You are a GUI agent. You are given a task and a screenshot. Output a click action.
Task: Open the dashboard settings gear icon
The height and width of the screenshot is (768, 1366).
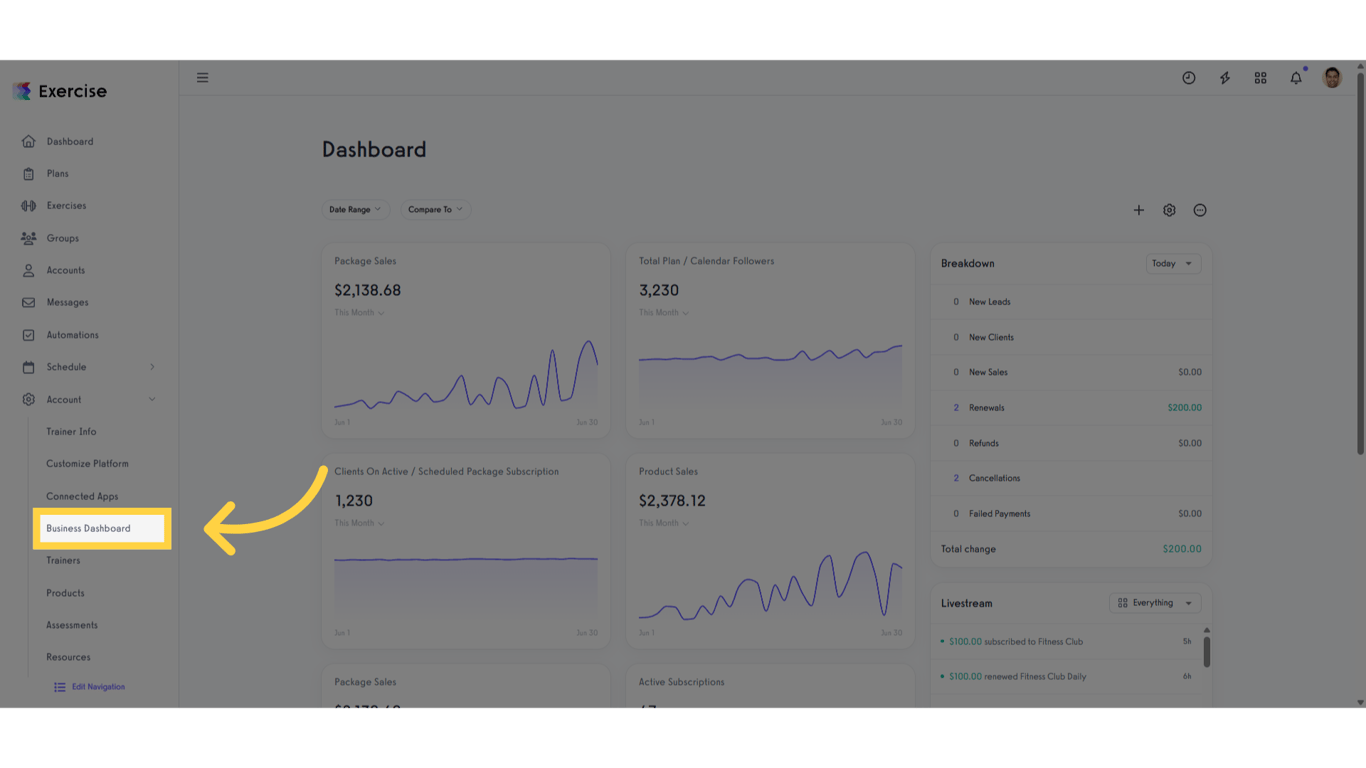coord(1169,210)
